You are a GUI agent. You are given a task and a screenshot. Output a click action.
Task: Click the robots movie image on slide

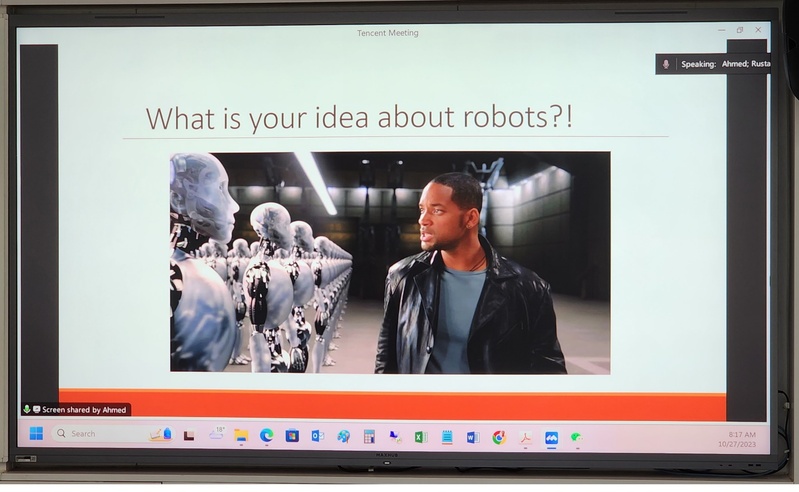point(390,262)
